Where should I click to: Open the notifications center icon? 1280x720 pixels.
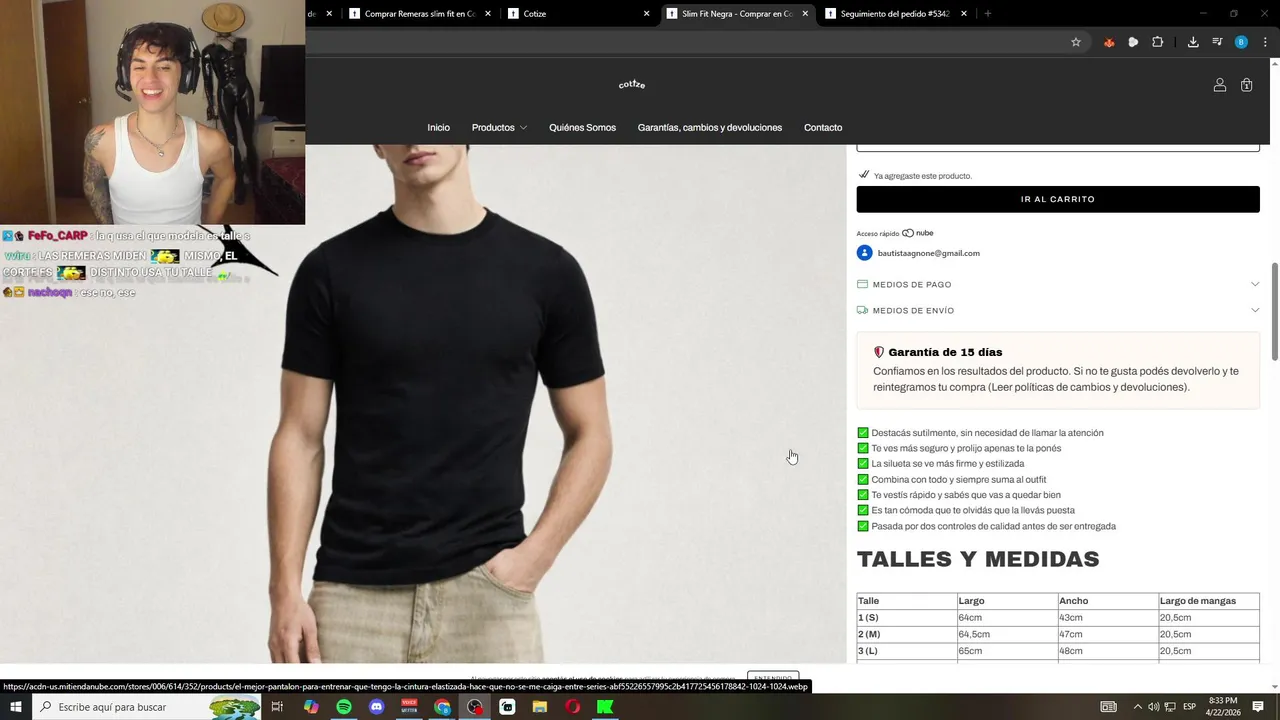(1259, 707)
